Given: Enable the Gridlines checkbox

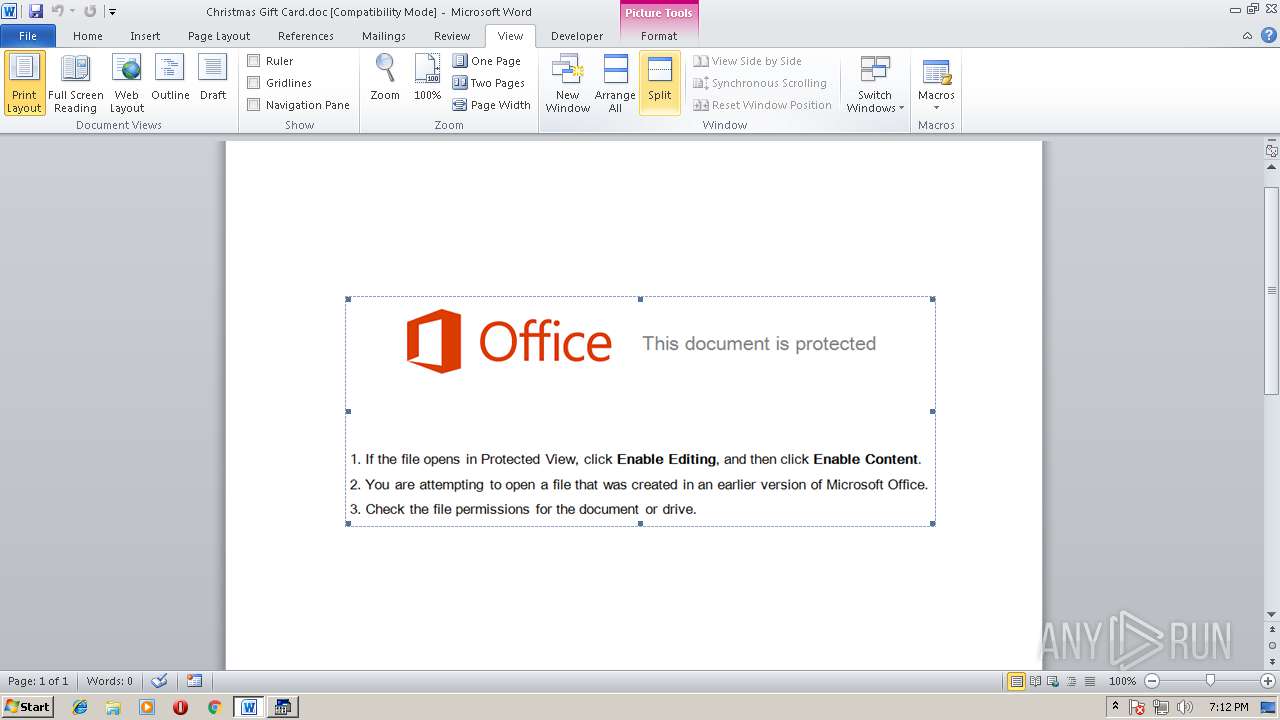Looking at the screenshot, I should click(x=254, y=83).
